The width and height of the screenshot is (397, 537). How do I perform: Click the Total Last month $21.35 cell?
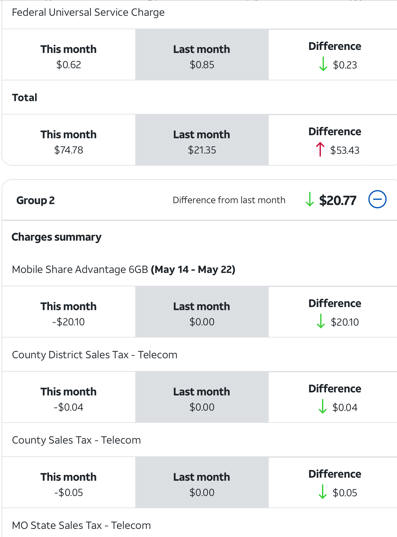click(x=202, y=141)
